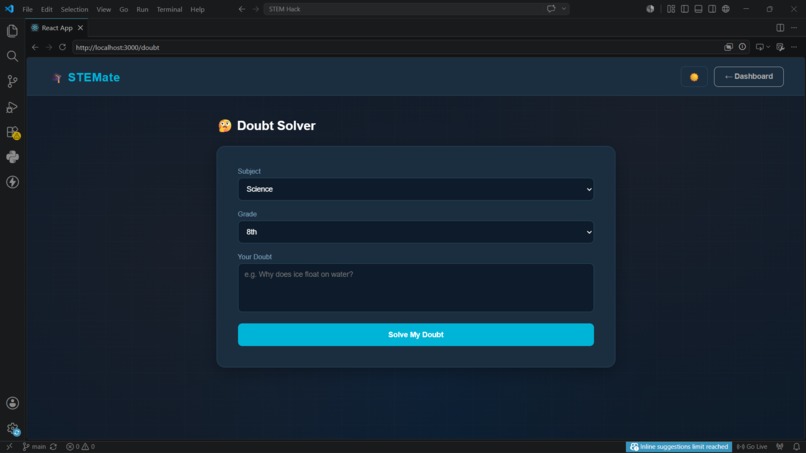This screenshot has height=453, width=806.
Task: Click Go Live in status bar
Action: click(752, 447)
